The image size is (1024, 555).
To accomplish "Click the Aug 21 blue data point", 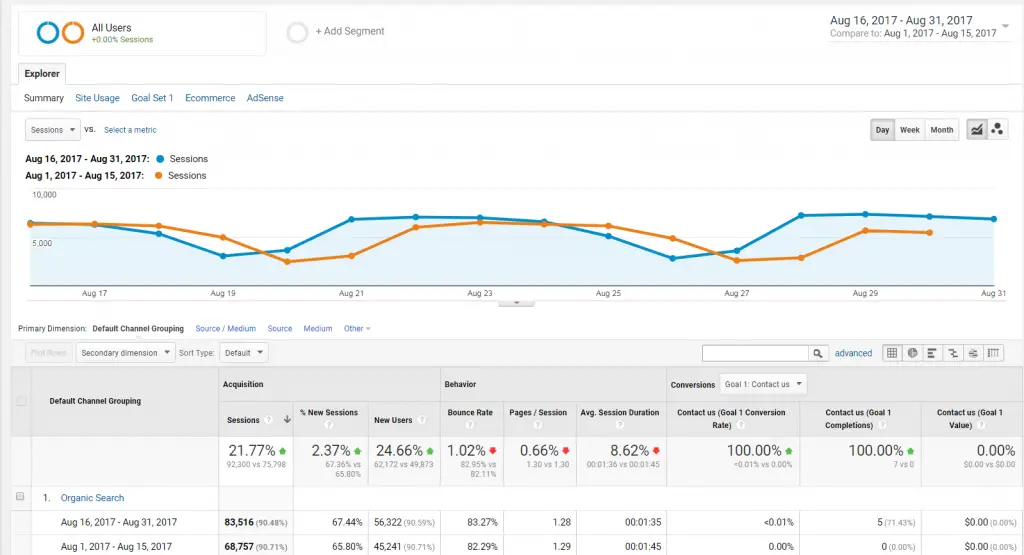I will [351, 219].
